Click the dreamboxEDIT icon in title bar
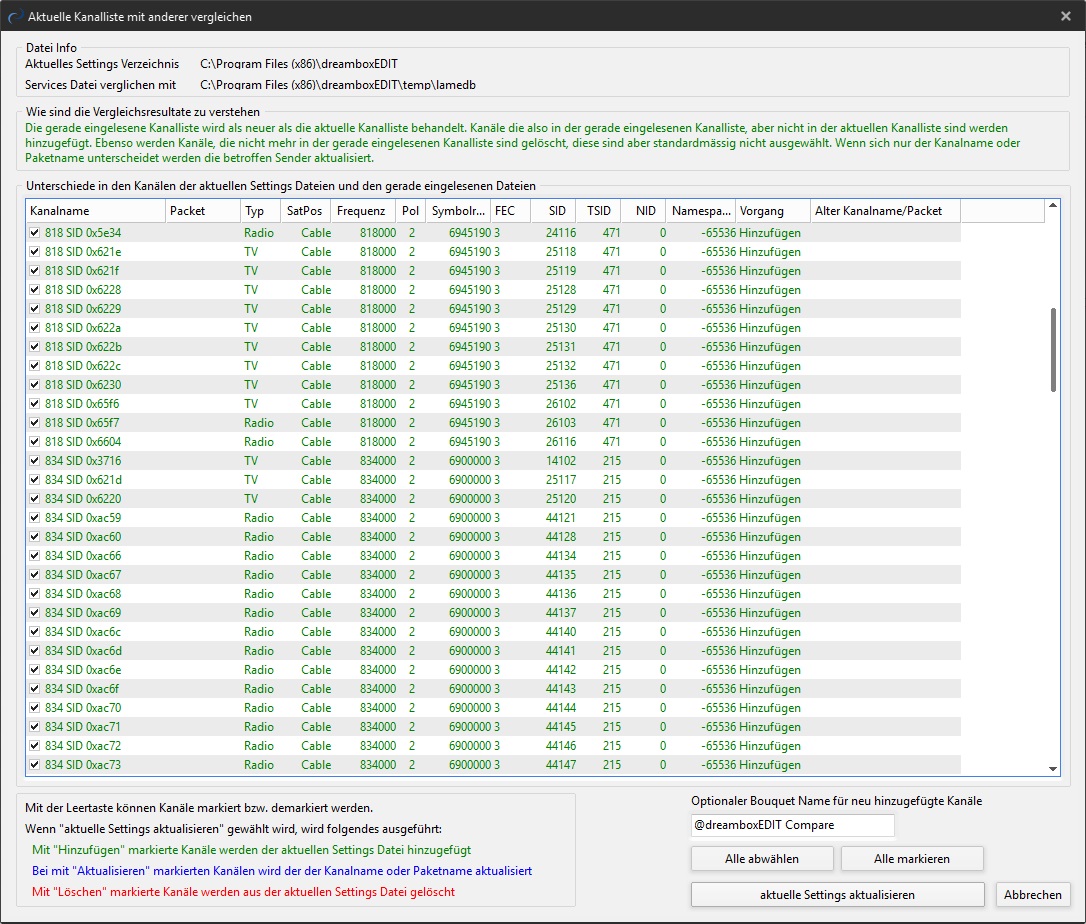Screen dimensions: 1086x924 14,16
